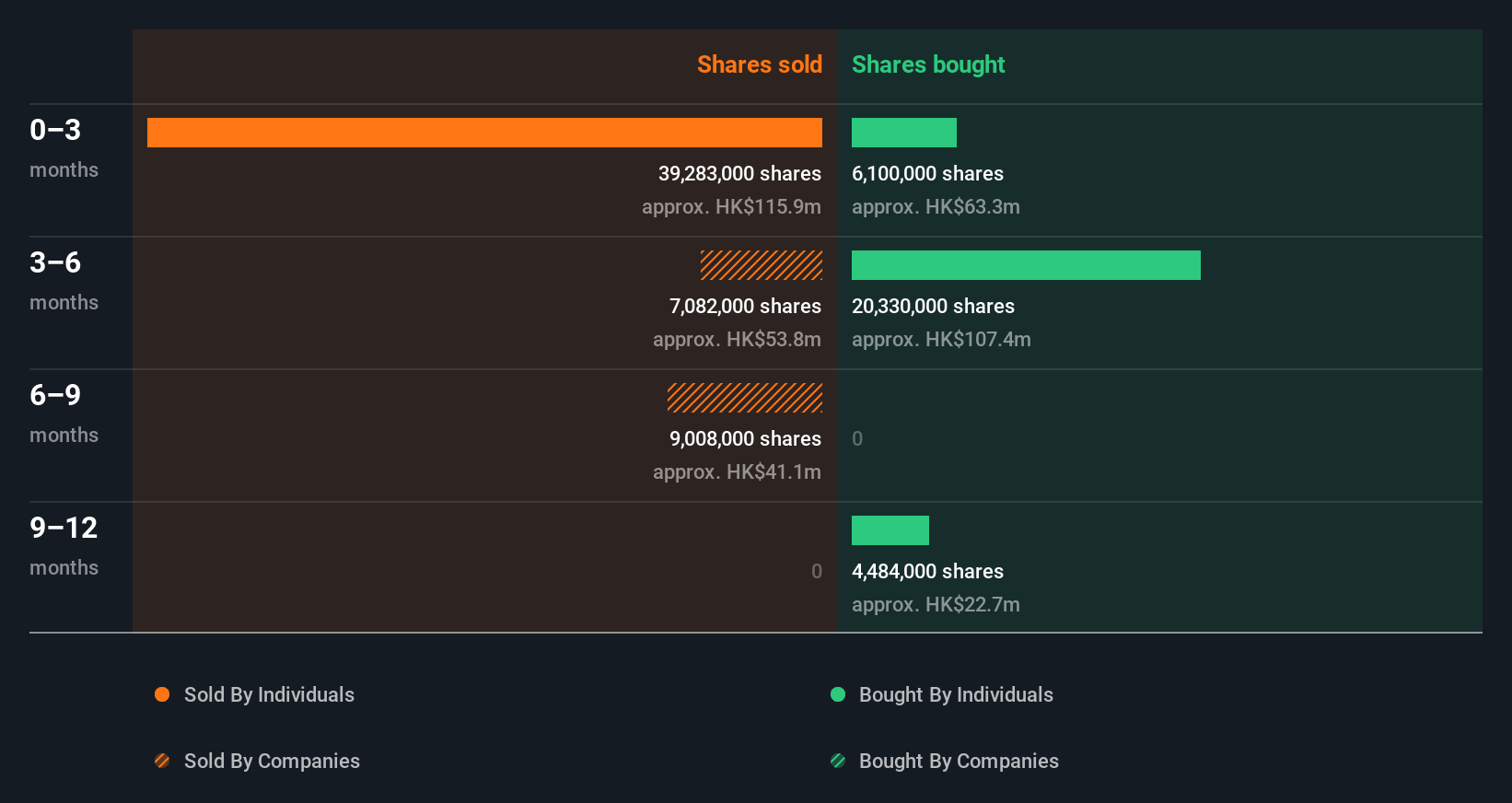1512x803 pixels.
Task: Click the striped Bought By Companies legend icon
Action: [x=838, y=761]
